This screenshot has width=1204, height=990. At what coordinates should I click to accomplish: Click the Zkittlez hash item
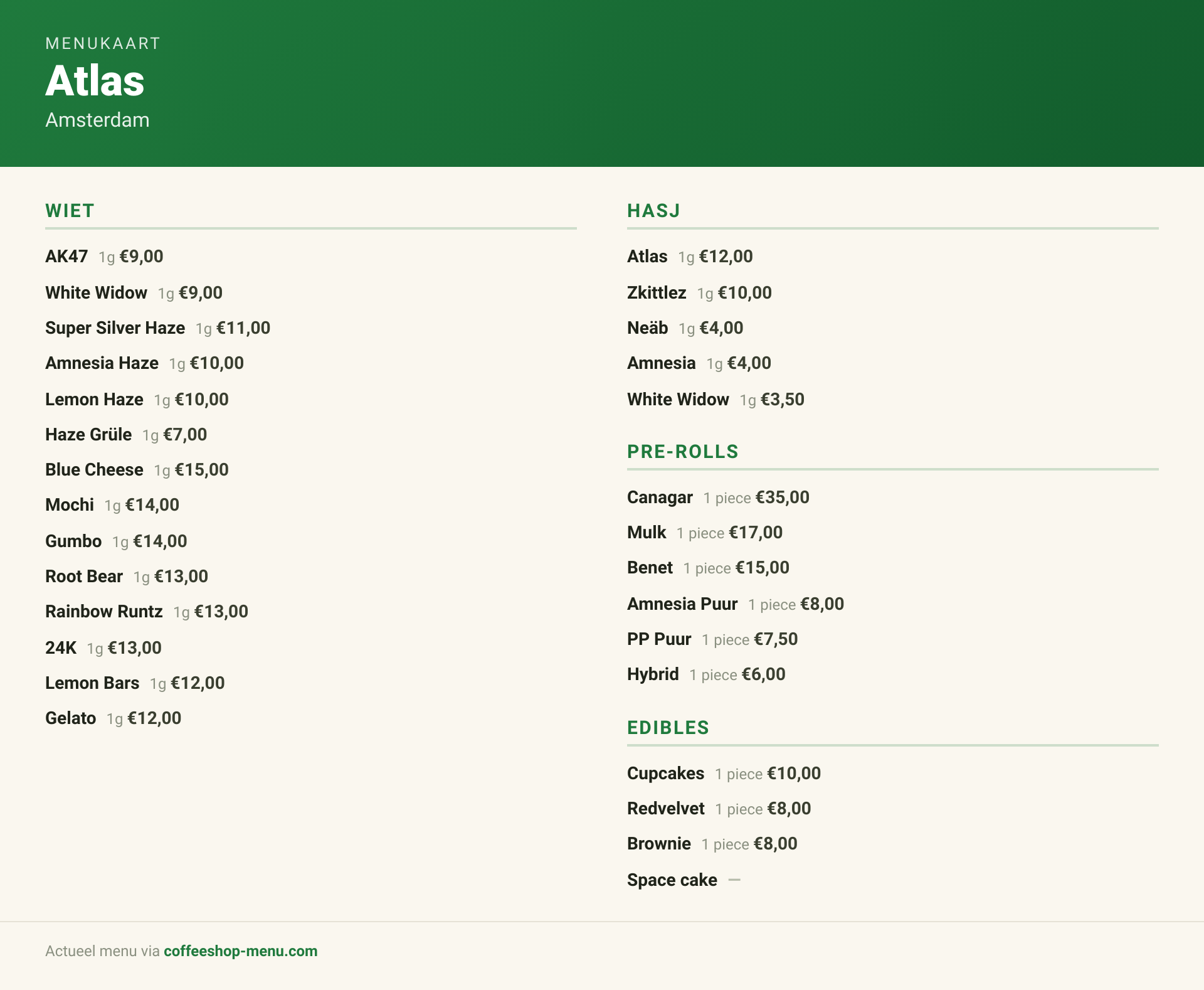point(699,293)
